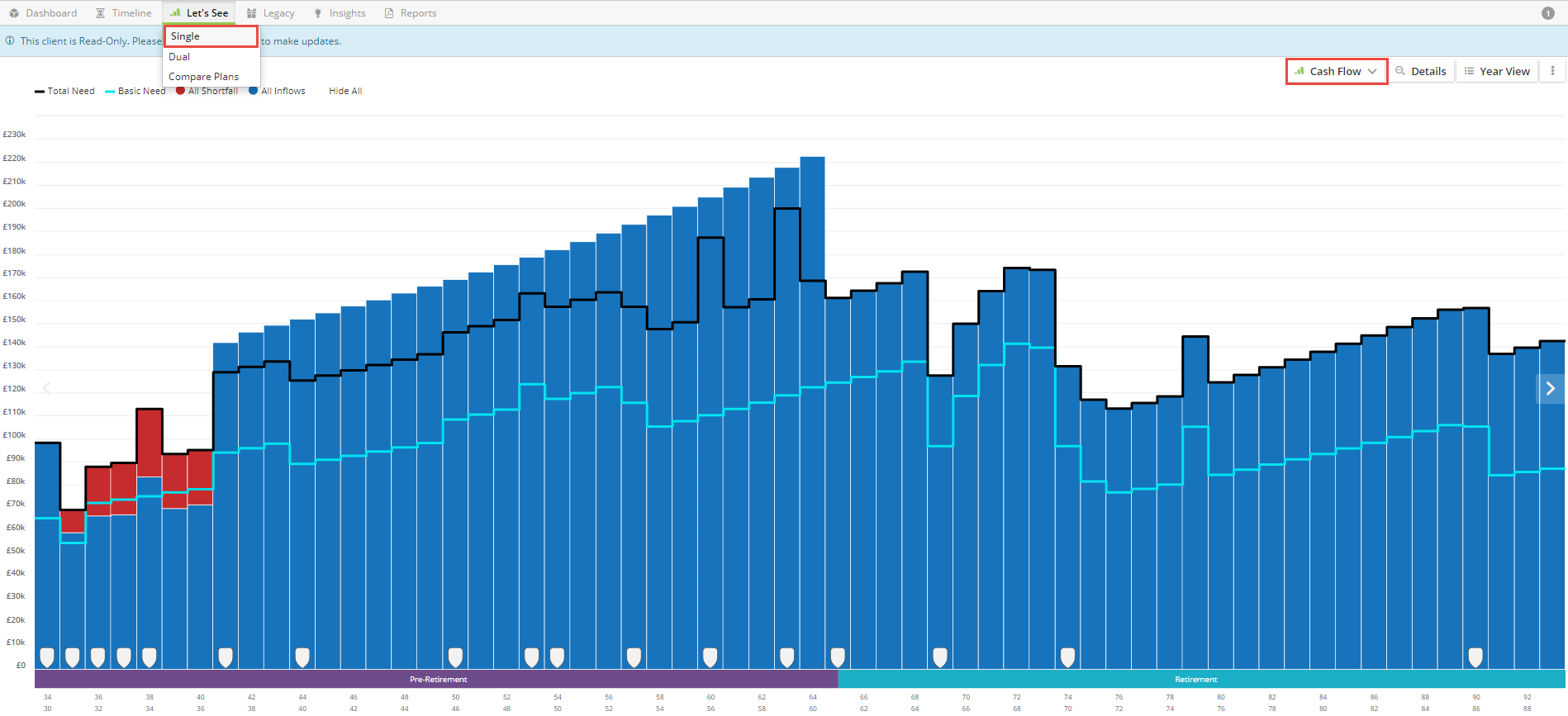Viewport: 1568px width, 716px height.
Task: Click the Details button
Action: [x=1421, y=71]
